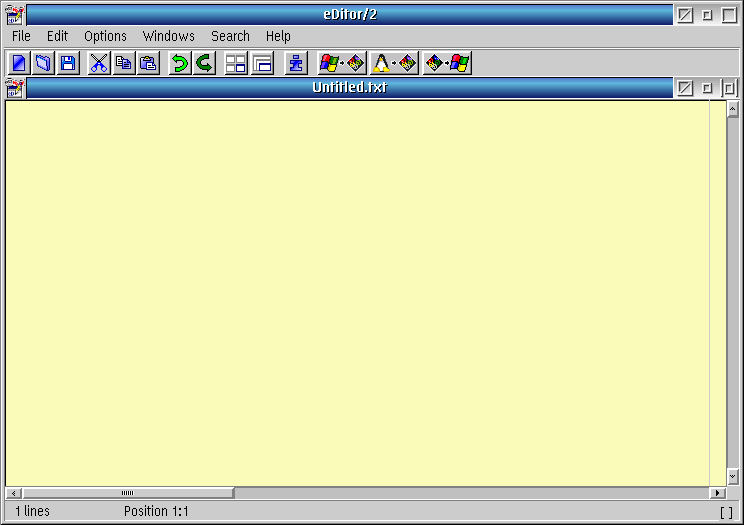Click the horizontal scrollbar right arrow

pos(717,493)
